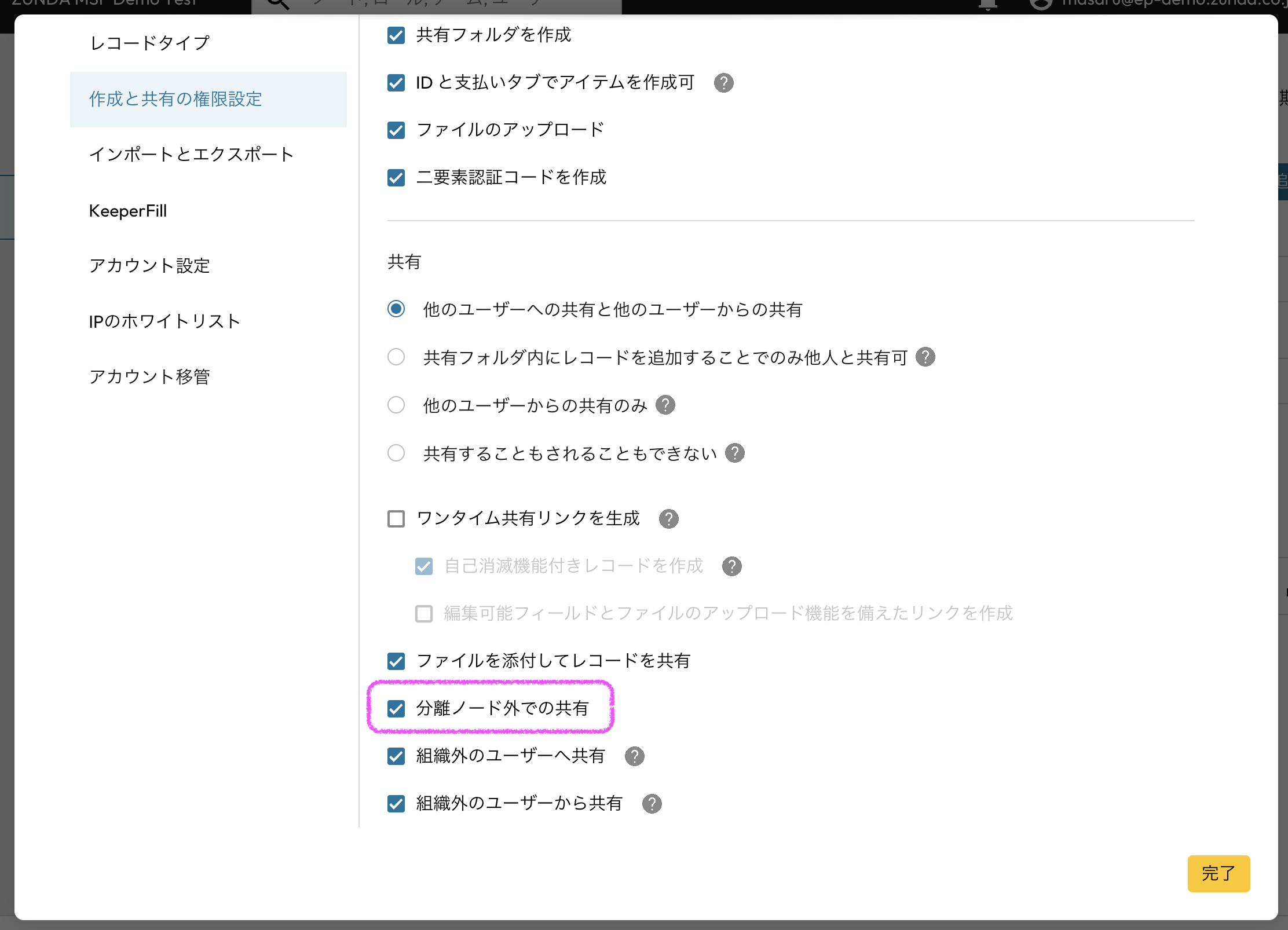
Task: Uncheck 共有フォルダを作成 checkbox
Action: (x=396, y=35)
